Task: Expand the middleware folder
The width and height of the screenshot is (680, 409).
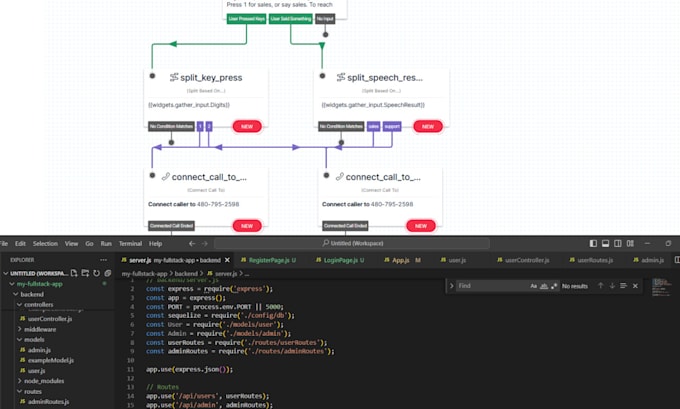Action: [19, 329]
